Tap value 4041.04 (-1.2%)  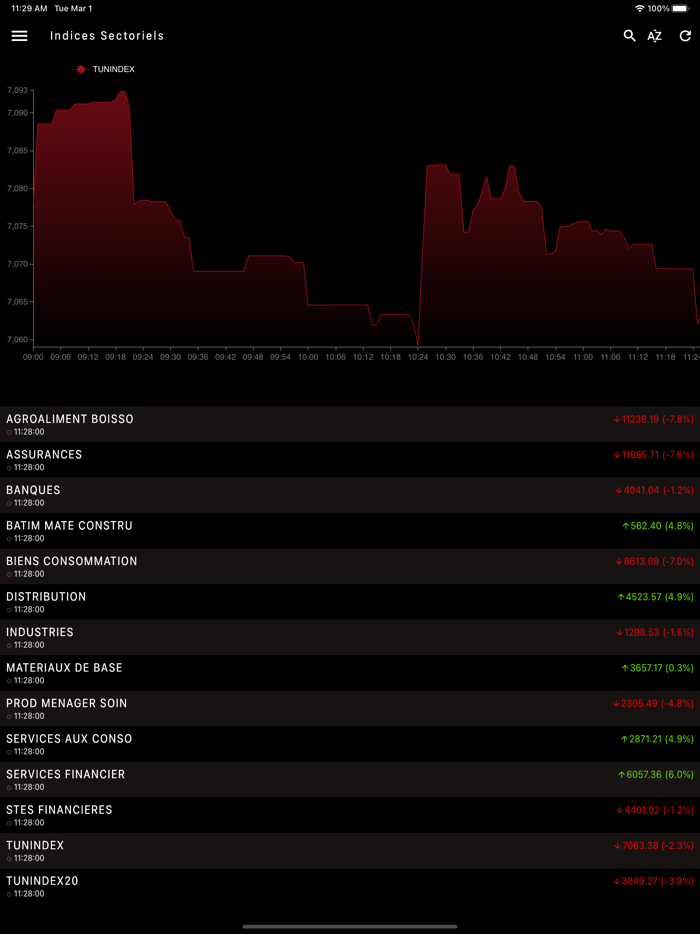pos(655,491)
